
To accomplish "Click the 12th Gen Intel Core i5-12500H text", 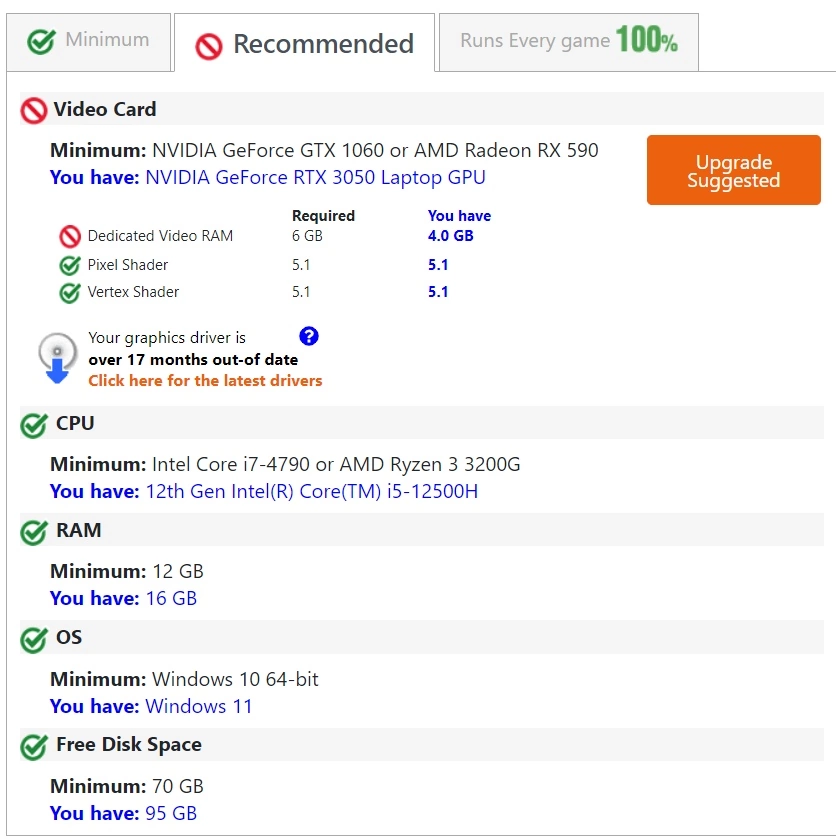I will [x=312, y=491].
